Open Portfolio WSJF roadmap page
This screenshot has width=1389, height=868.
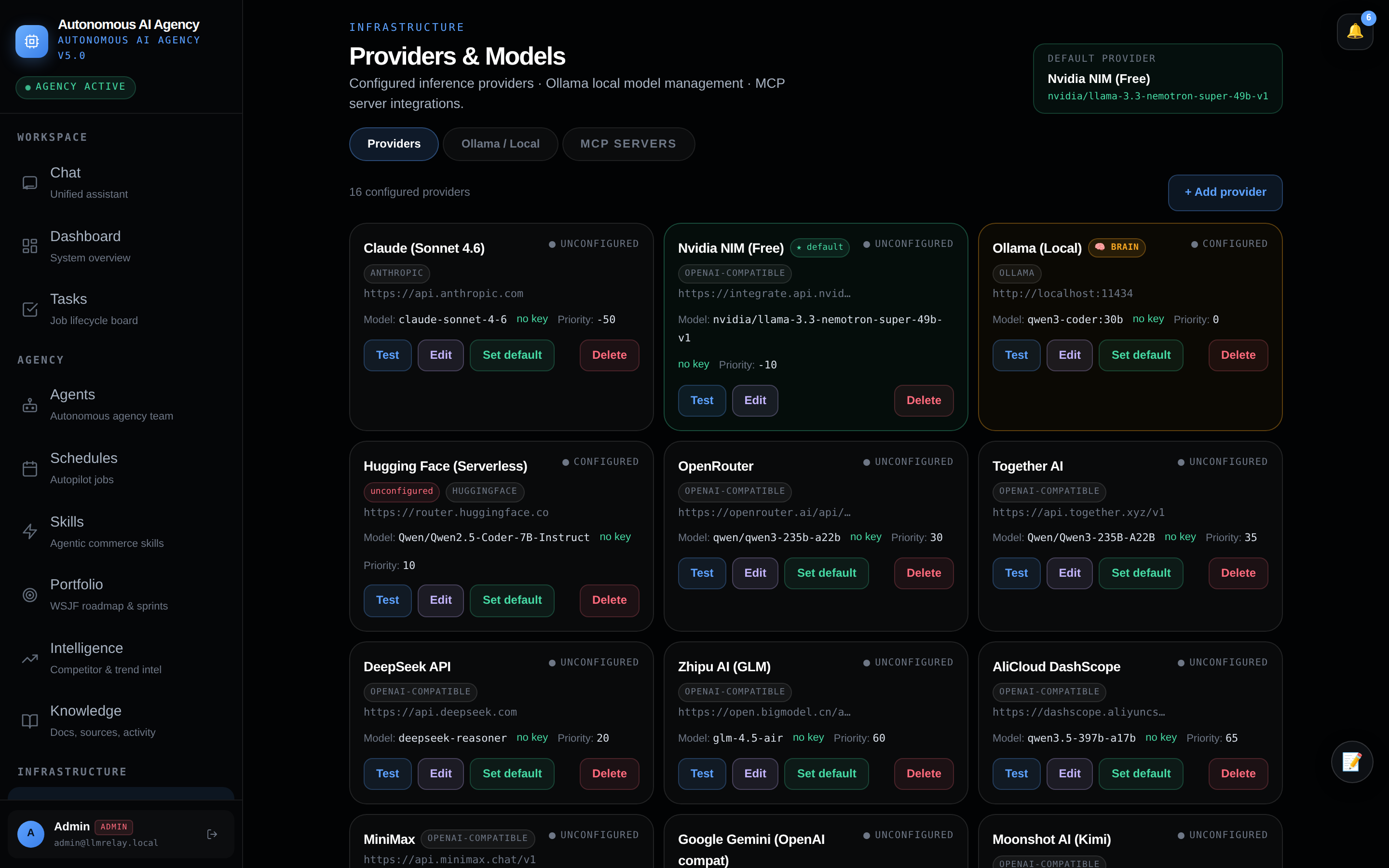pyautogui.click(x=121, y=595)
